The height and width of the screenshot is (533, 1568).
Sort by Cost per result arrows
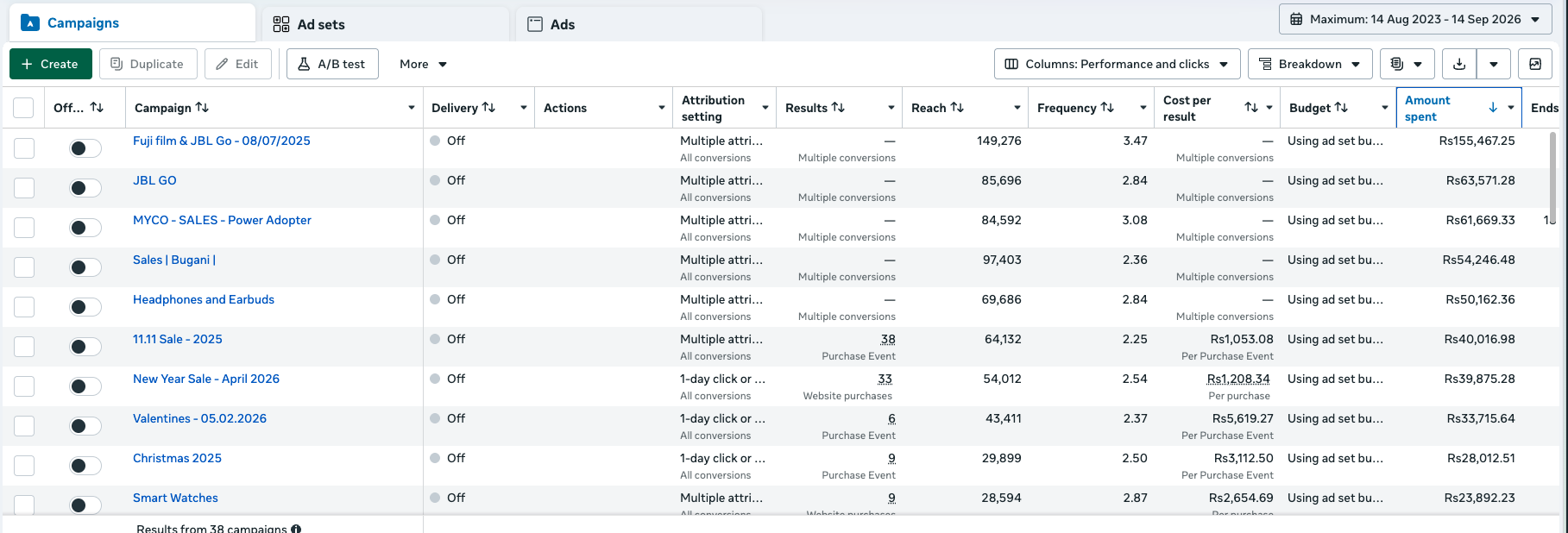click(x=1251, y=108)
